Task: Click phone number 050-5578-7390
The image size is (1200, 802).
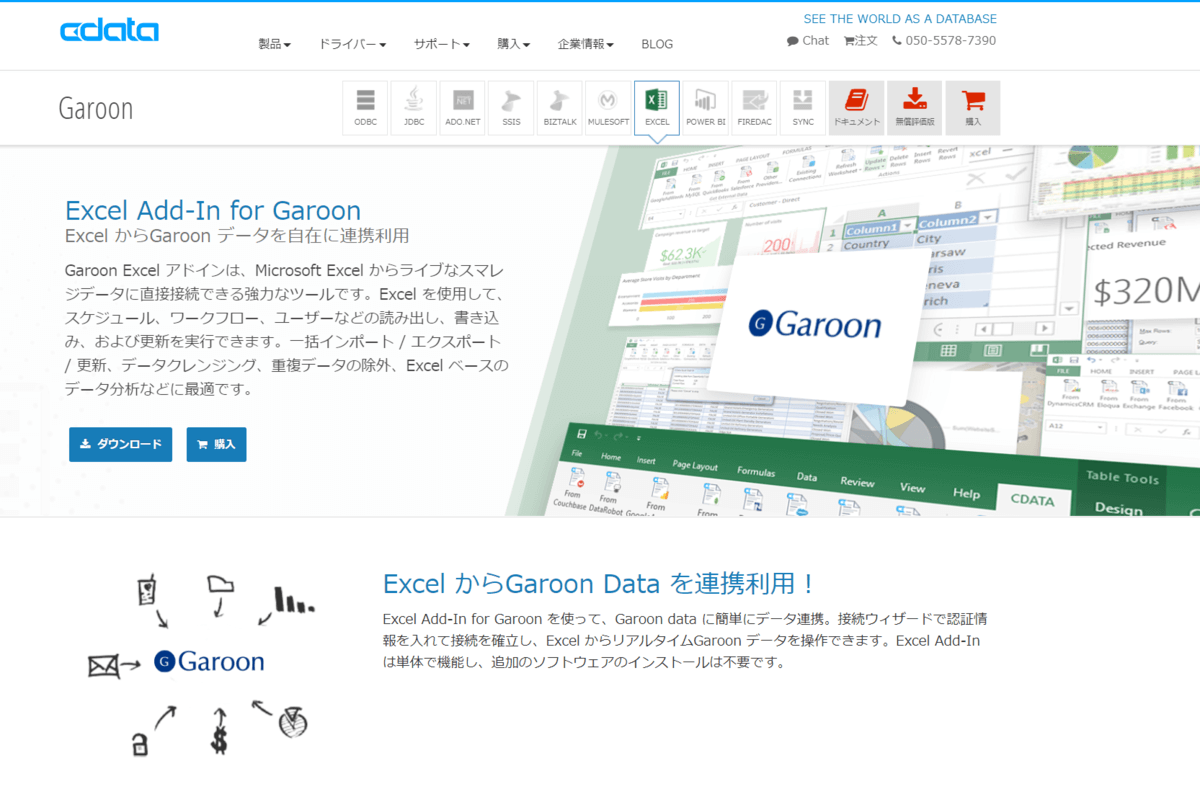Action: [x=943, y=41]
